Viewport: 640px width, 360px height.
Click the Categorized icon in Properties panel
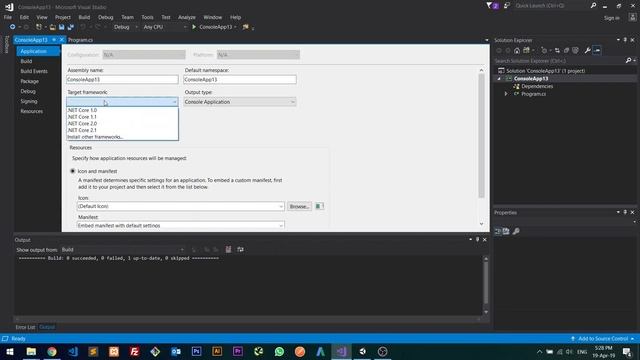[498, 231]
